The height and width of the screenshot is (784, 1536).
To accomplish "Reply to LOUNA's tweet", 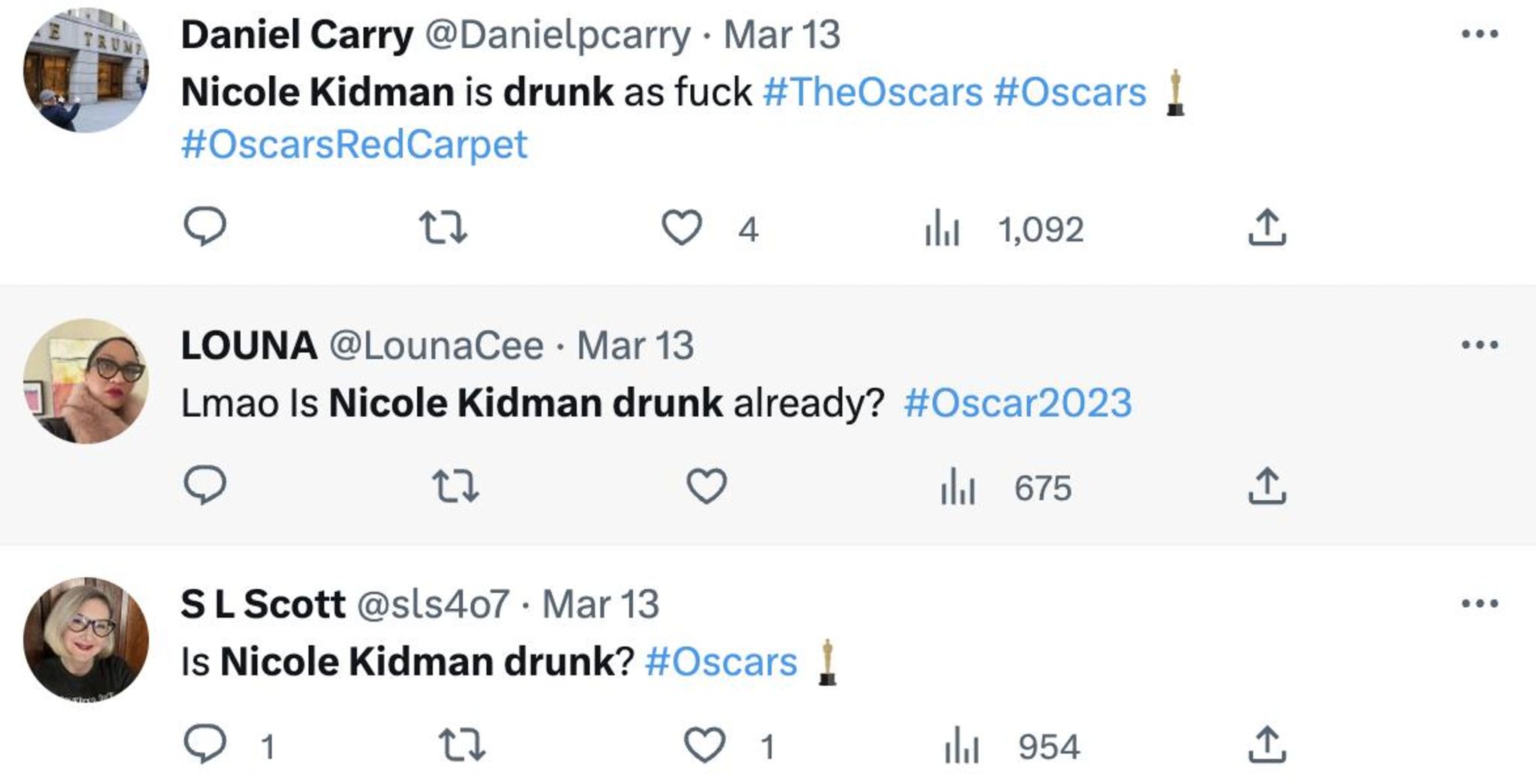I will 205,486.
